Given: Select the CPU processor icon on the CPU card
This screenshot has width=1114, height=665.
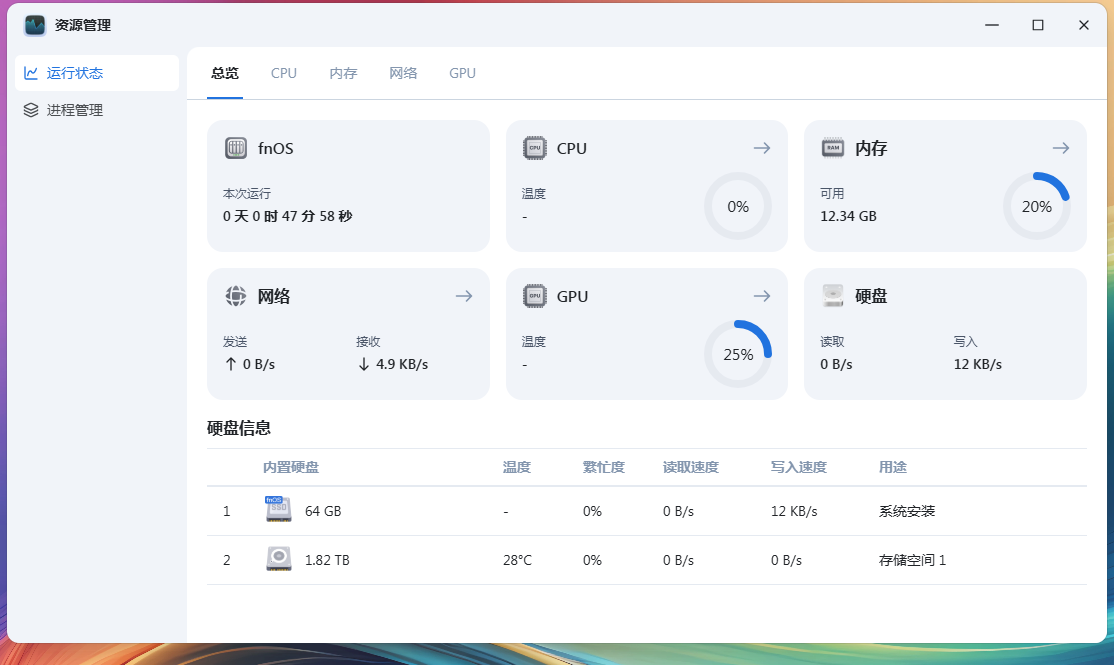Looking at the screenshot, I should pyautogui.click(x=534, y=148).
